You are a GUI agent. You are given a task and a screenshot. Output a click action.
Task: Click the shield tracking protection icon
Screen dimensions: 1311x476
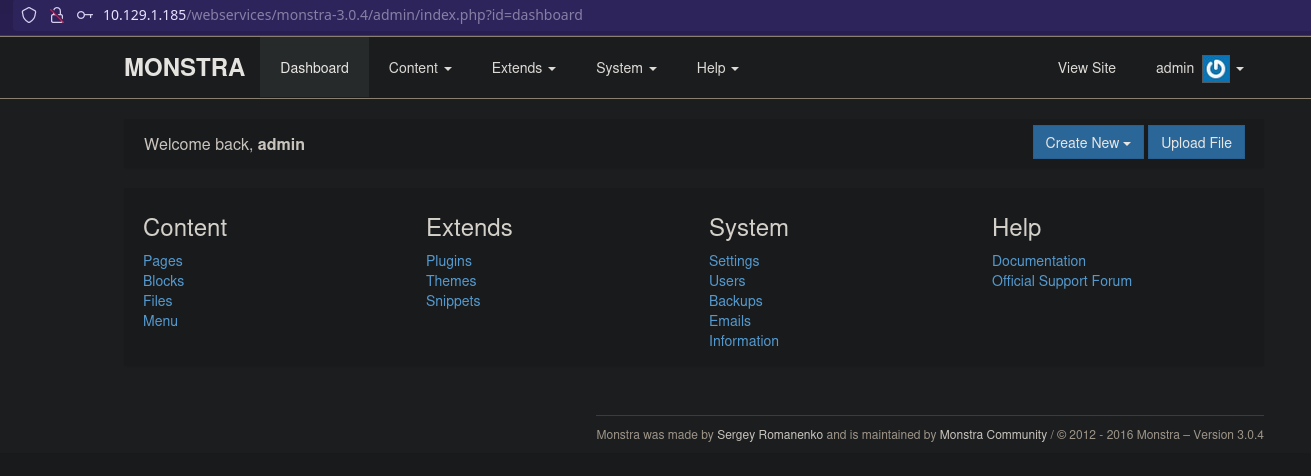coord(29,15)
